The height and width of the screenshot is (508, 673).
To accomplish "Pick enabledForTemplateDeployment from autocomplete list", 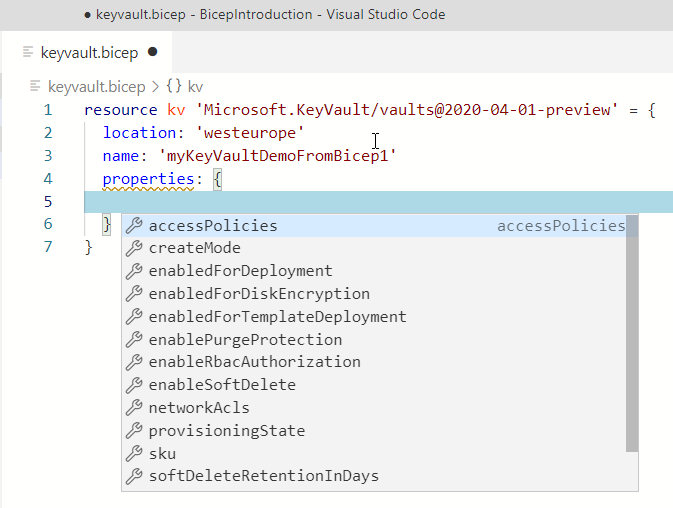I will click(277, 317).
